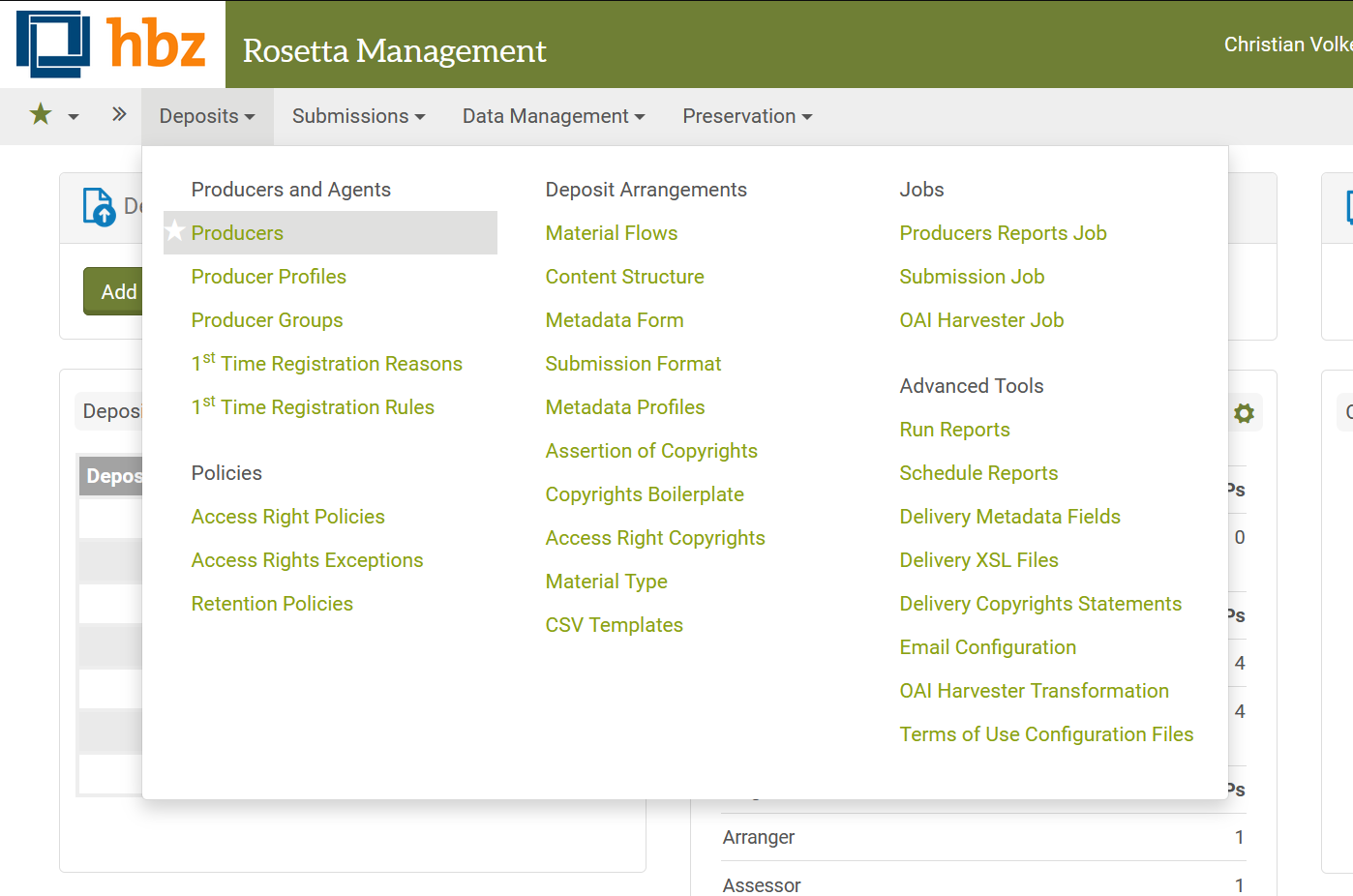The height and width of the screenshot is (896, 1353).
Task: Select Producer Profiles link
Action: coord(268,277)
